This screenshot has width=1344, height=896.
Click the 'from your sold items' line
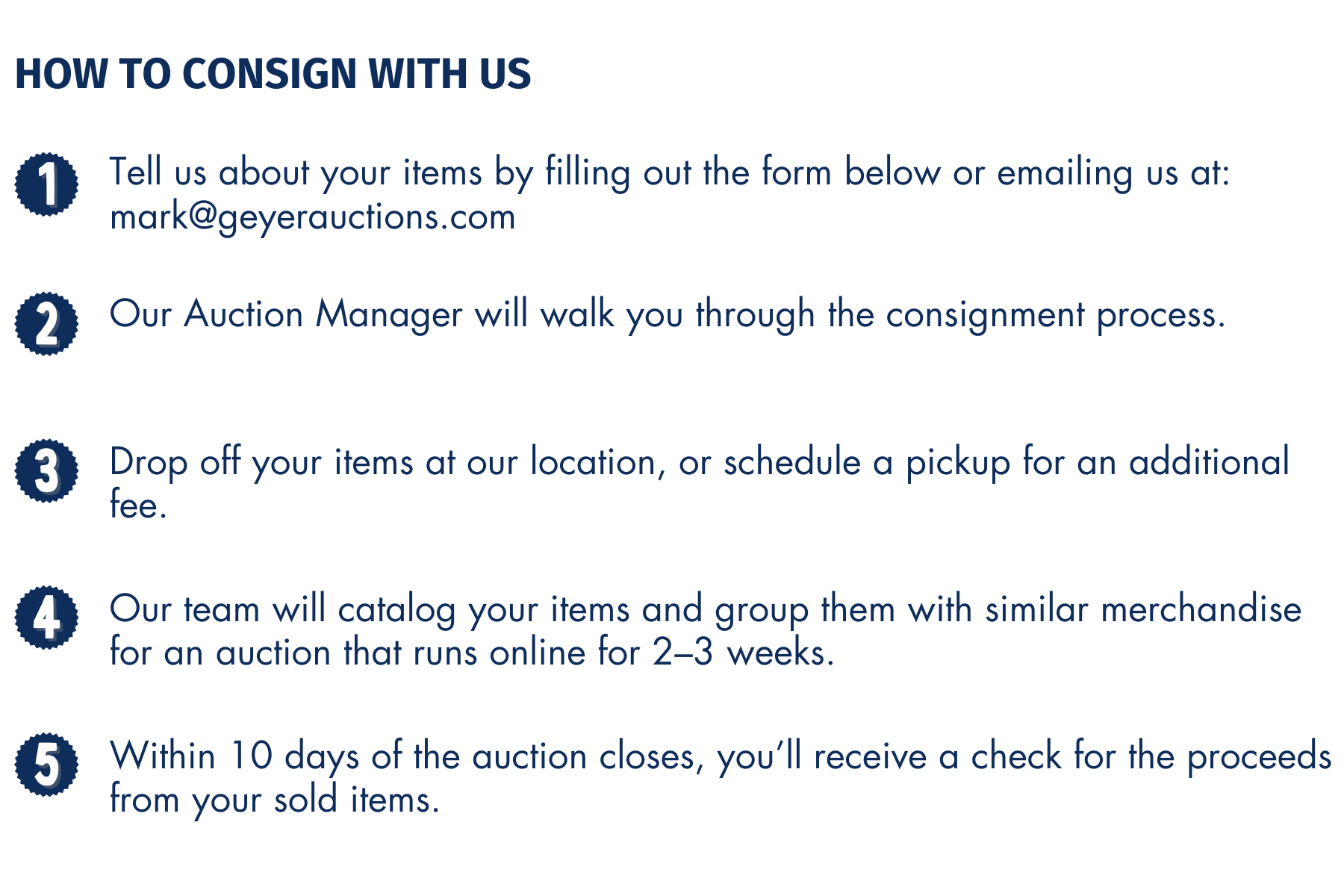[x=274, y=800]
